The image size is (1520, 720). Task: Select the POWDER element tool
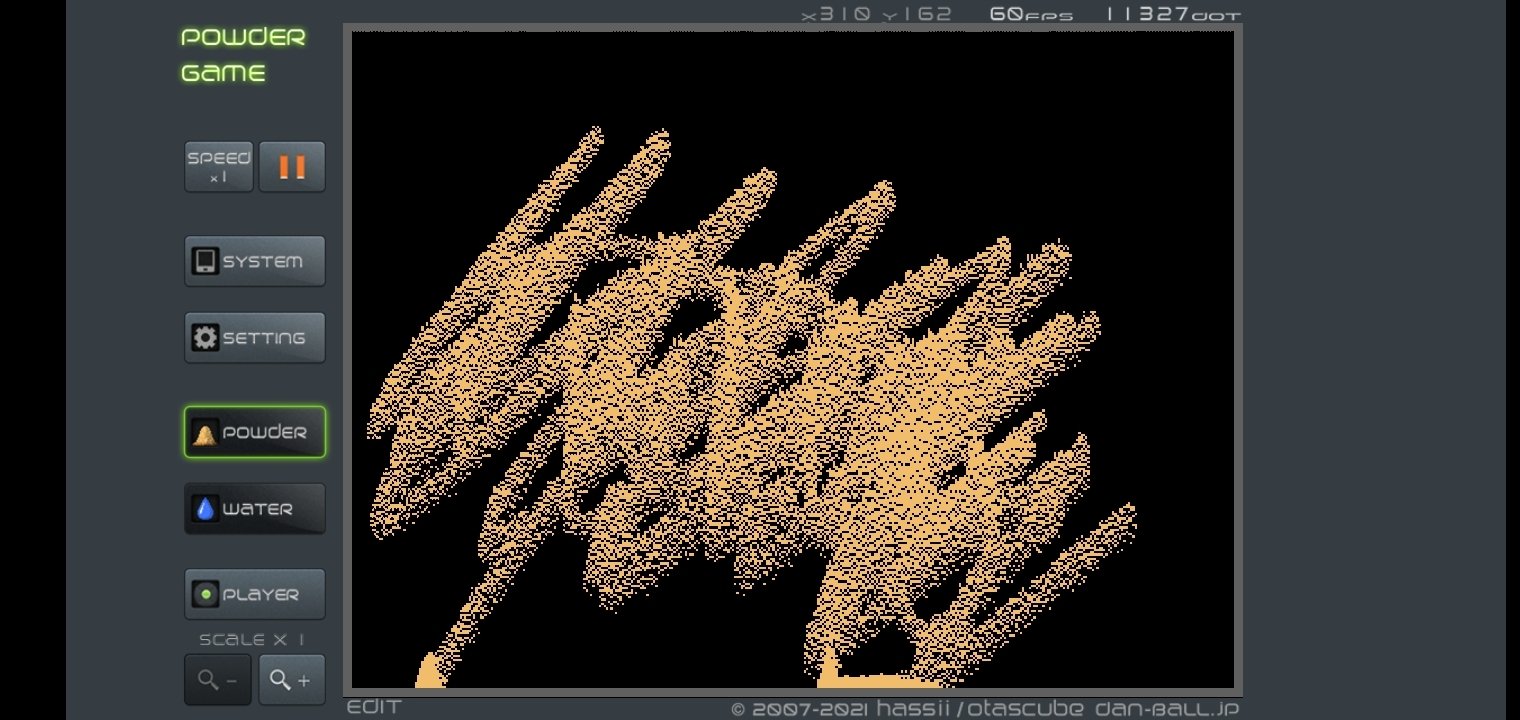pos(255,432)
